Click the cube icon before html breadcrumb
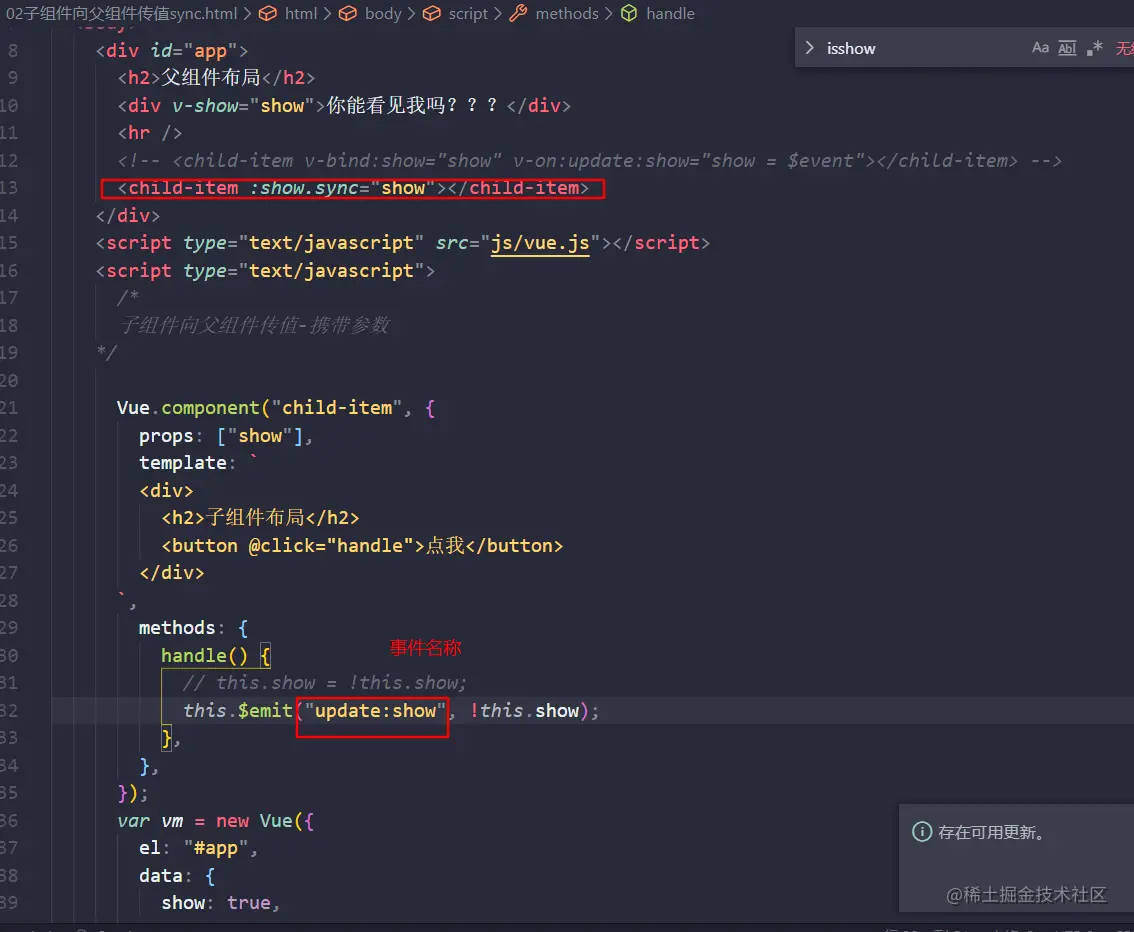 268,13
